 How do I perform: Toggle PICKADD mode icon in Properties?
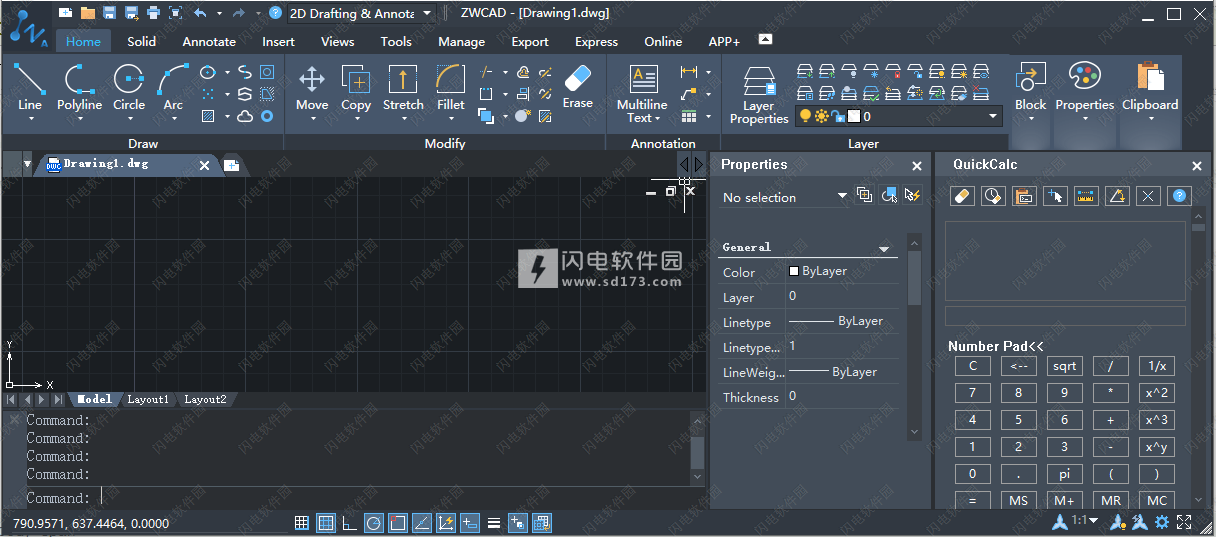(x=865, y=196)
